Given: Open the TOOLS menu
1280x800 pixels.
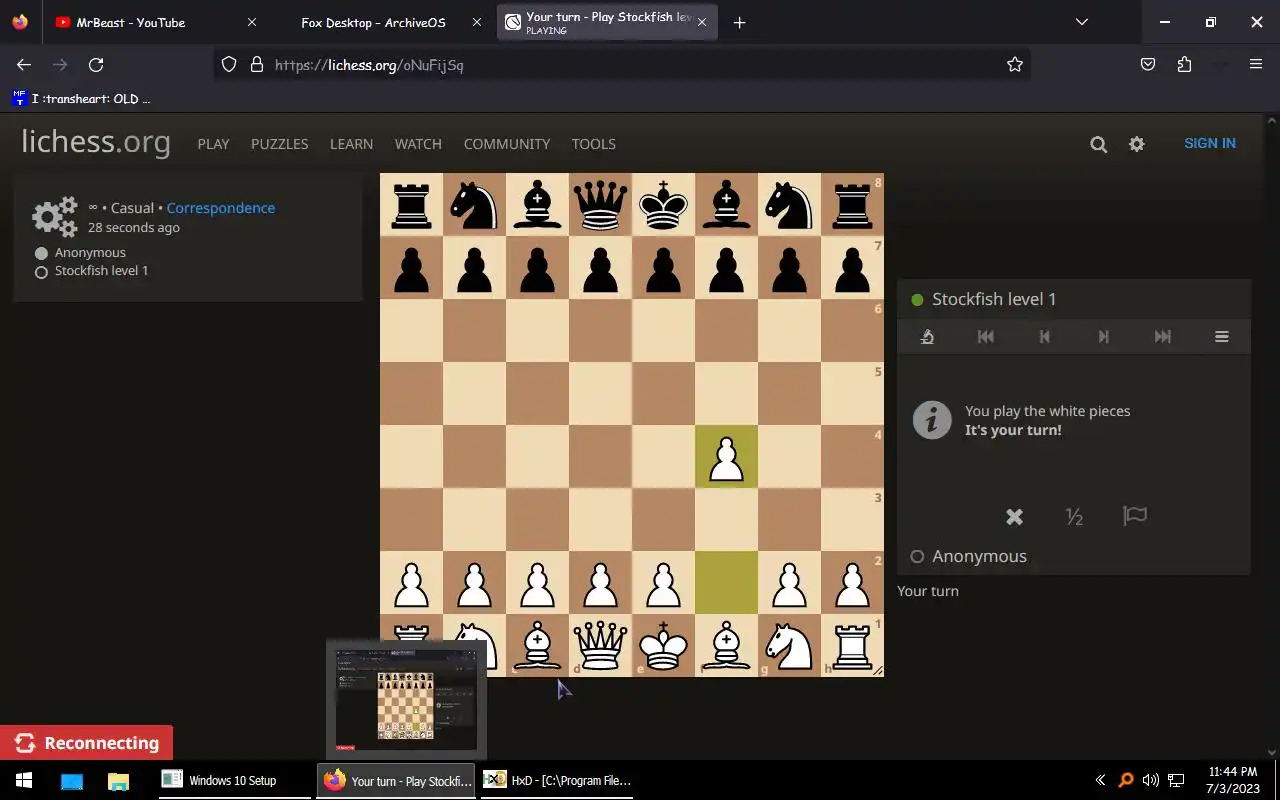Looking at the screenshot, I should point(593,144).
